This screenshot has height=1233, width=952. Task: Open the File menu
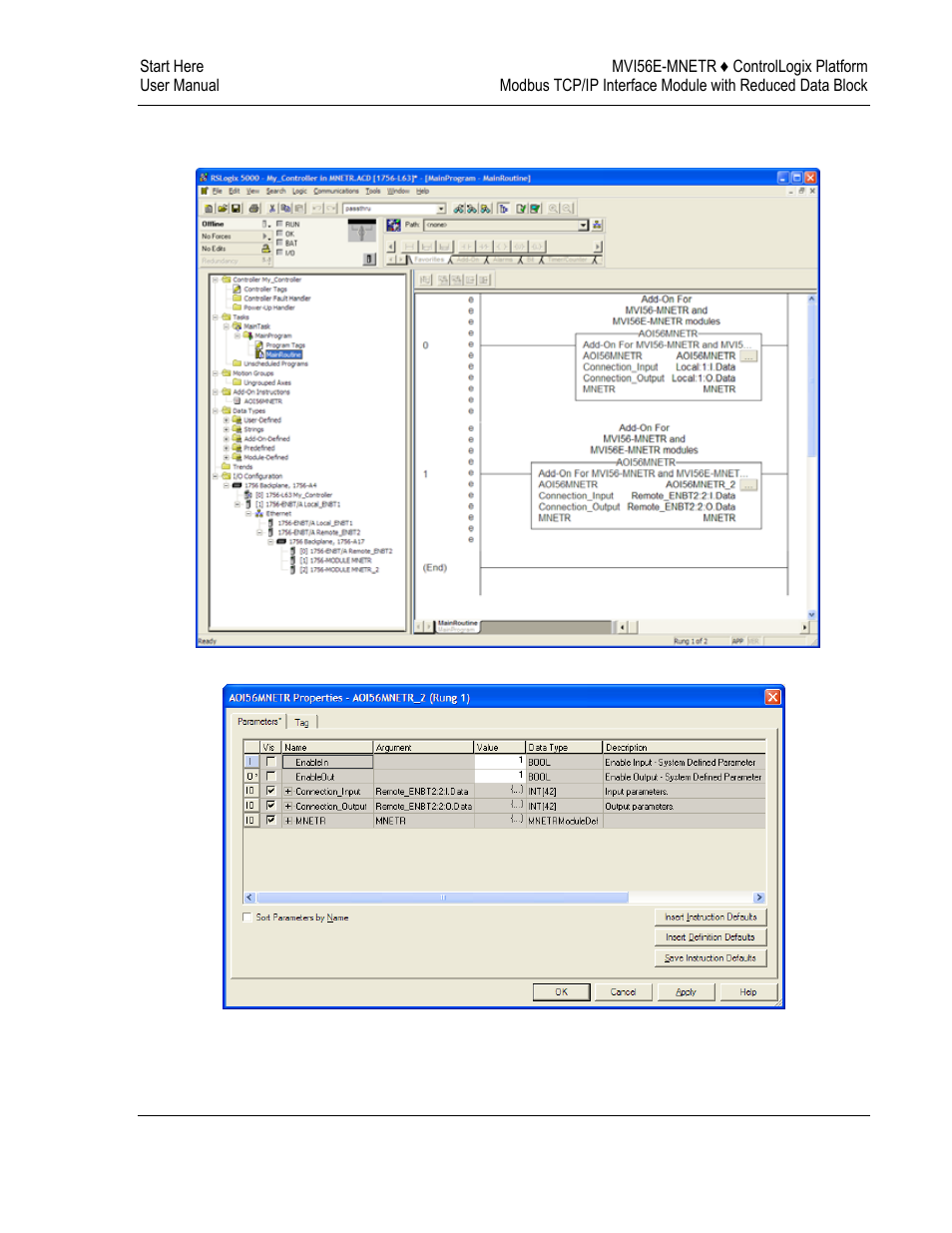[217, 191]
